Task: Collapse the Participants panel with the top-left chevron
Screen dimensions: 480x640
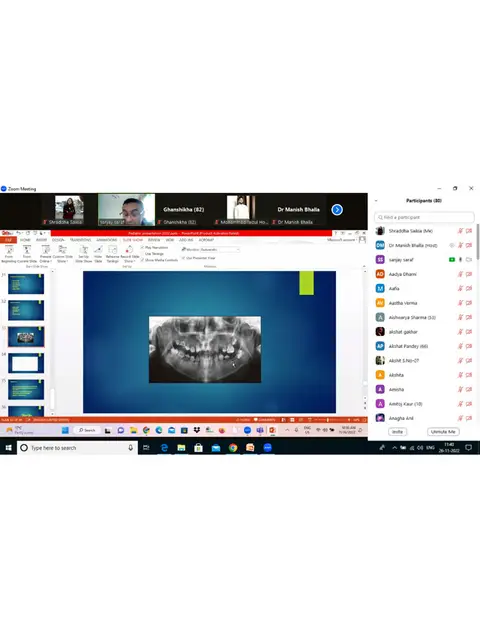Action: coord(376,200)
